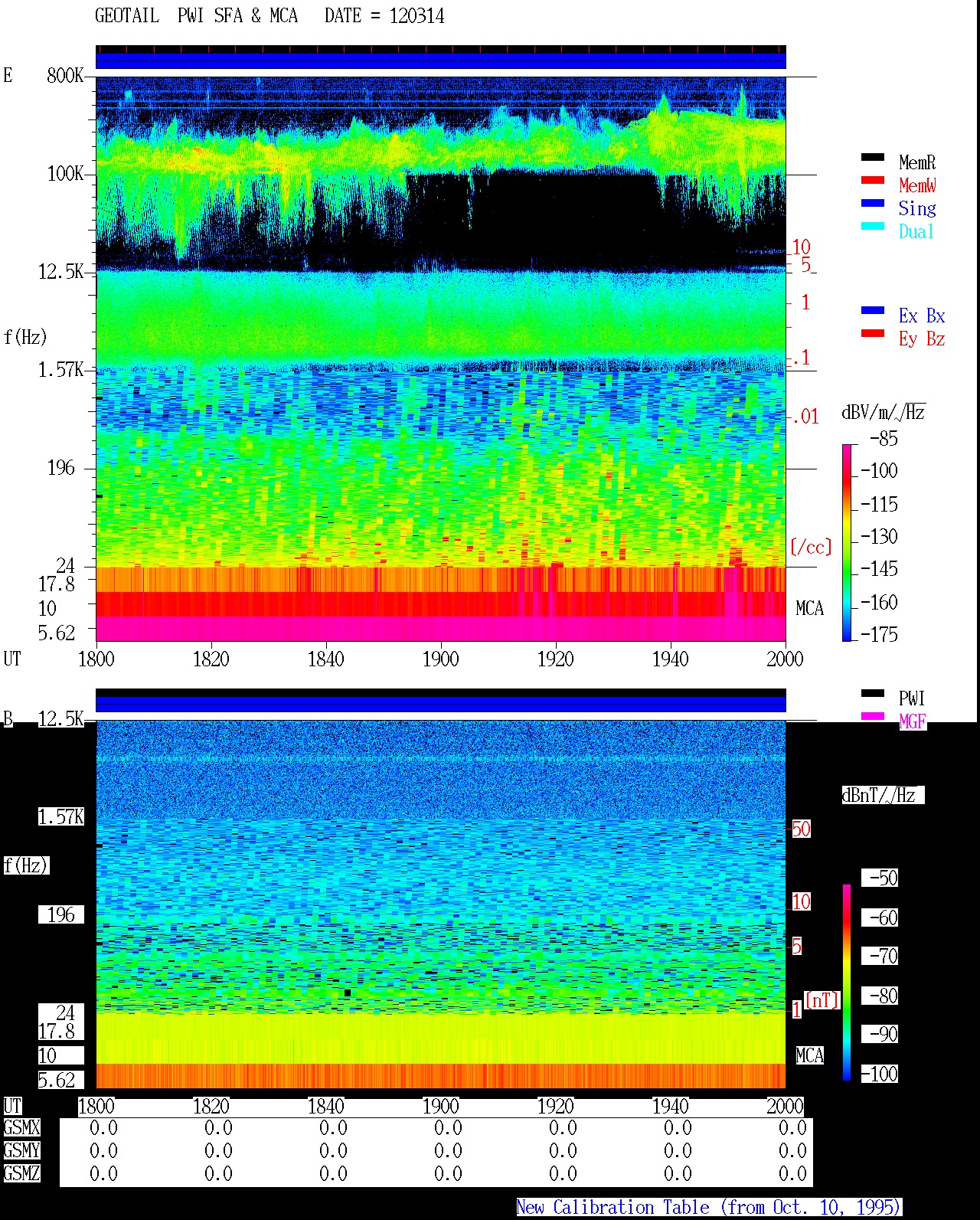Click the magenta 5.62 Hz band in E spectrogram

point(441,629)
